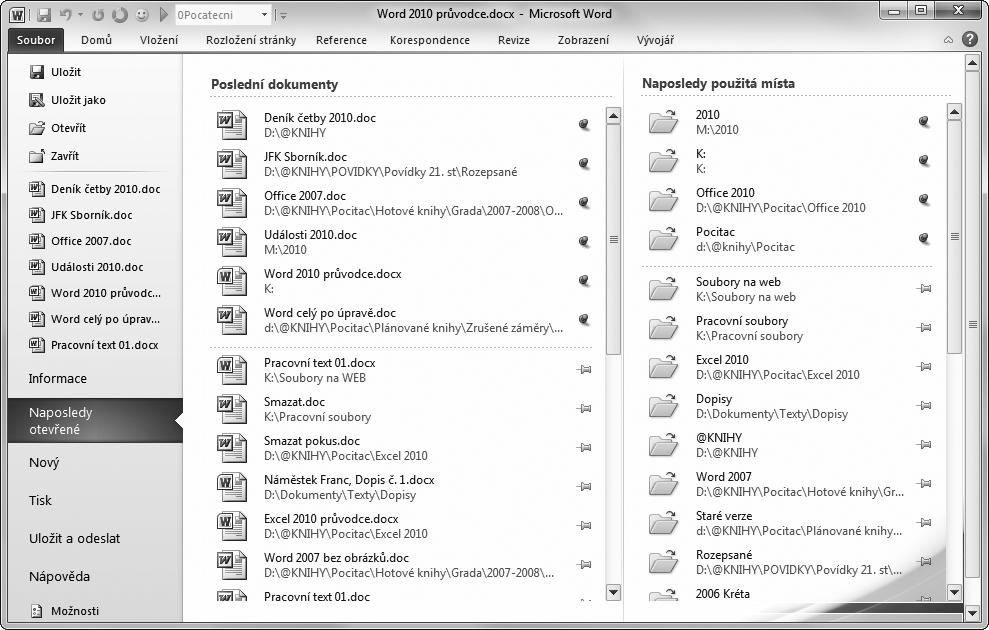989x630 pixels.
Task: Open the Rozepsané folder entry
Action: [x=788, y=562]
